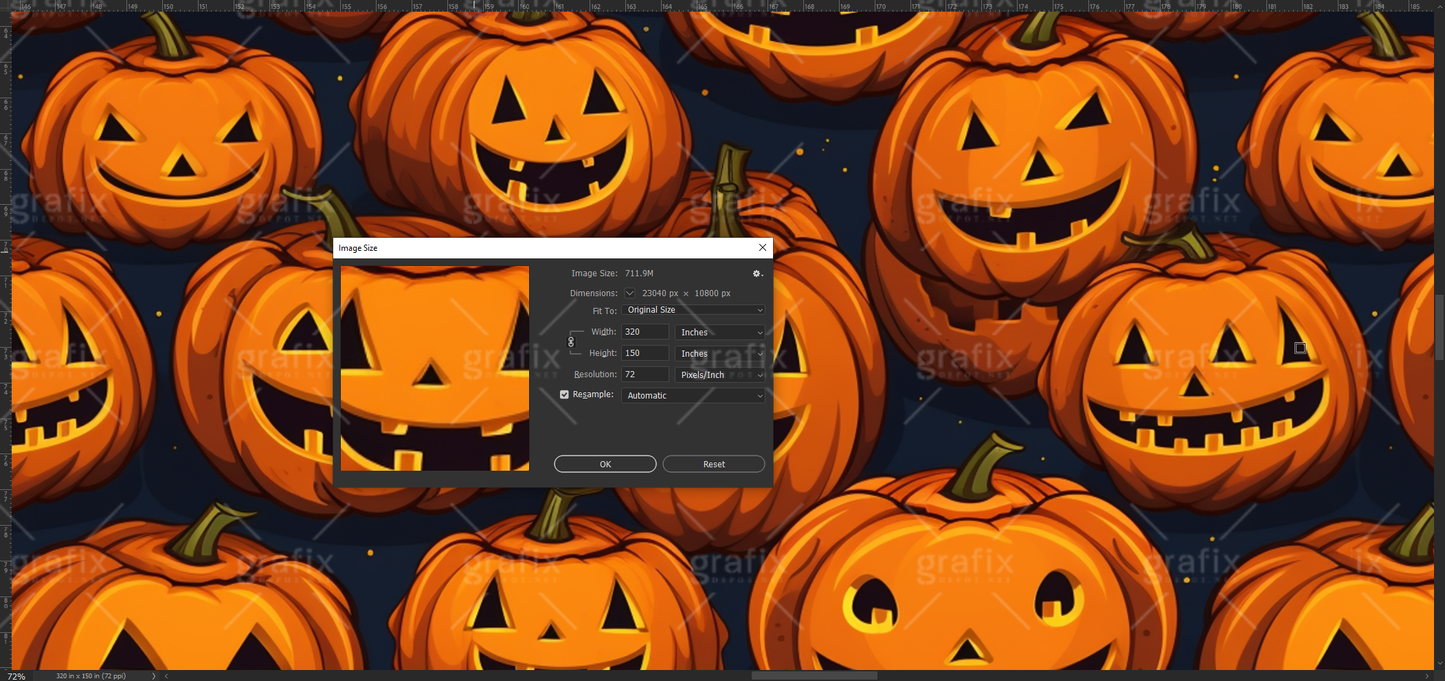Click the chain icon linking width and height
Image resolution: width=1445 pixels, height=681 pixels.
pos(570,342)
